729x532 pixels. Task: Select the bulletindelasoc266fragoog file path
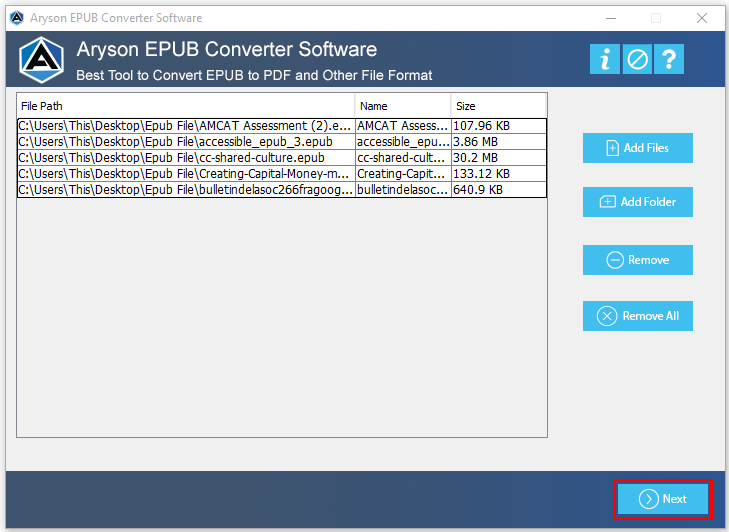[x=186, y=190]
